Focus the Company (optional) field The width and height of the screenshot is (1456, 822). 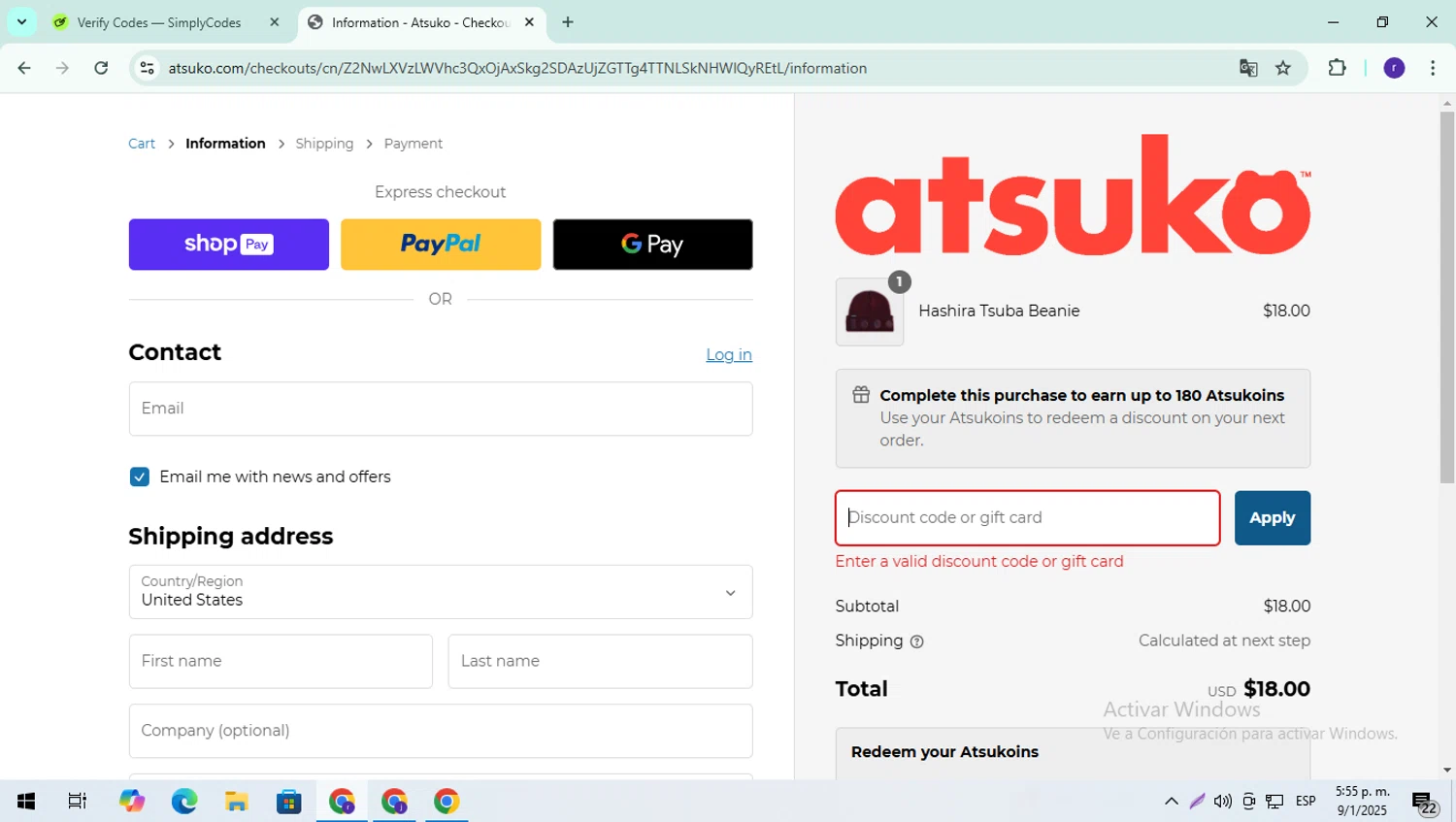[441, 731]
